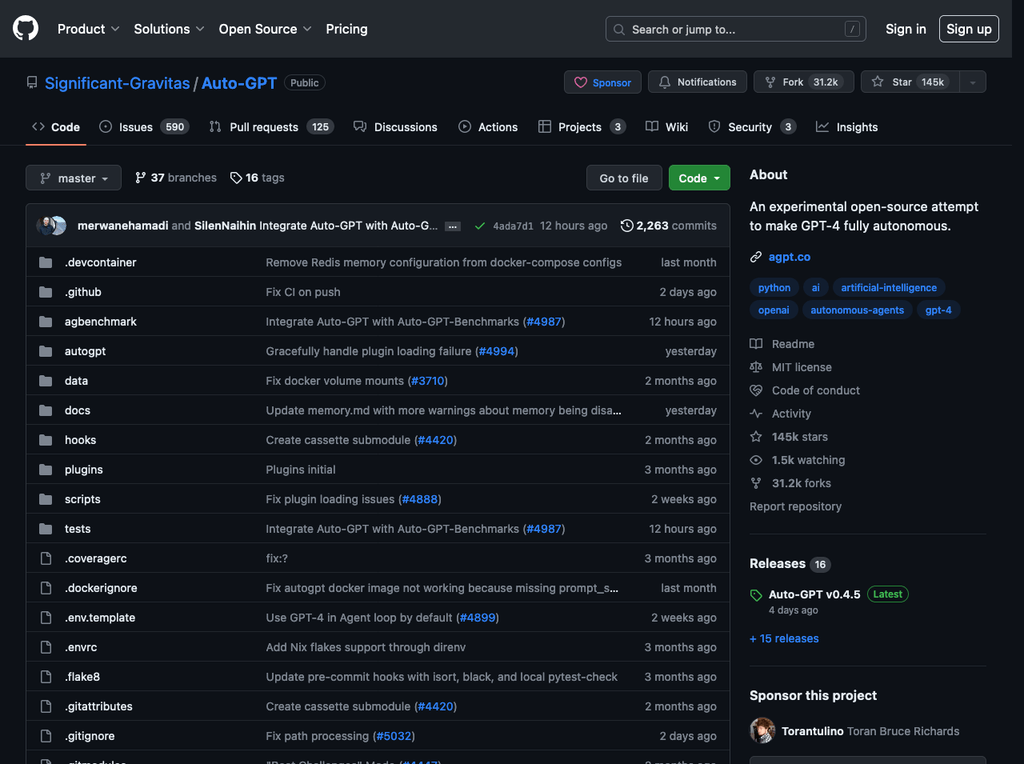Image resolution: width=1024 pixels, height=764 pixels.
Task: Click the search or jump to field
Action: click(735, 29)
